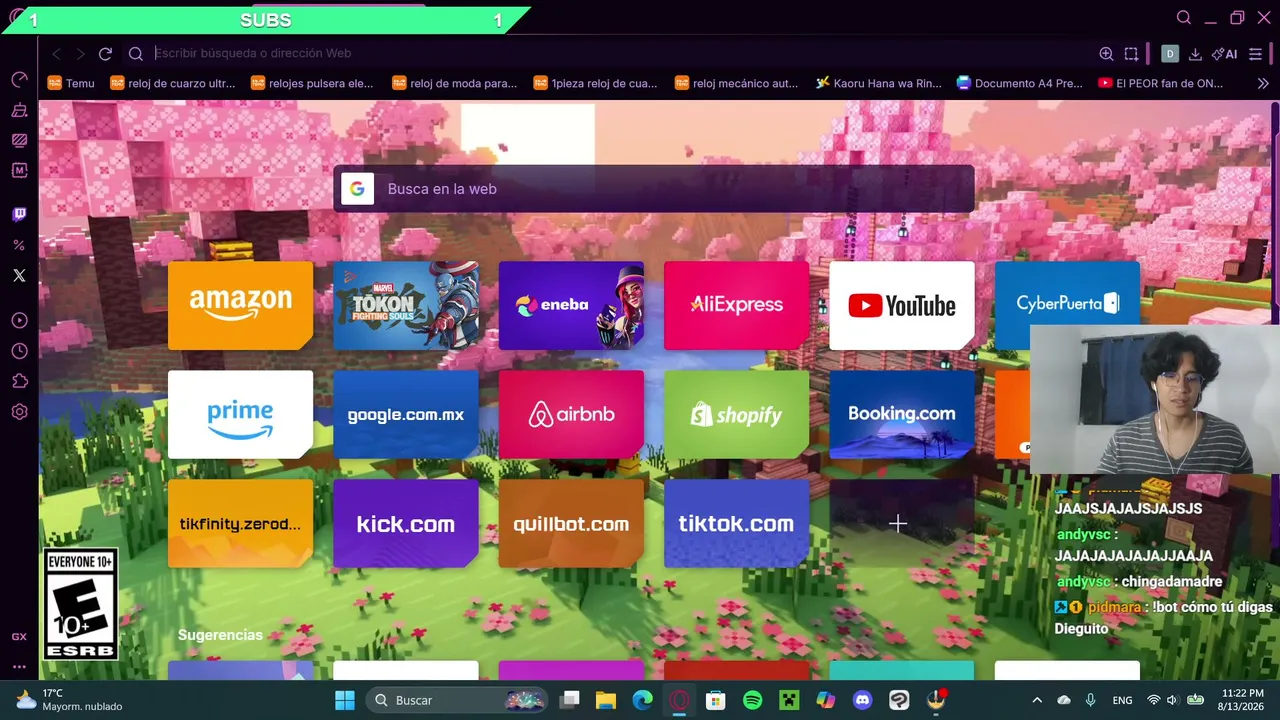This screenshot has height=720, width=1280.
Task: Open the downloads icon in the toolbar
Action: click(1195, 54)
